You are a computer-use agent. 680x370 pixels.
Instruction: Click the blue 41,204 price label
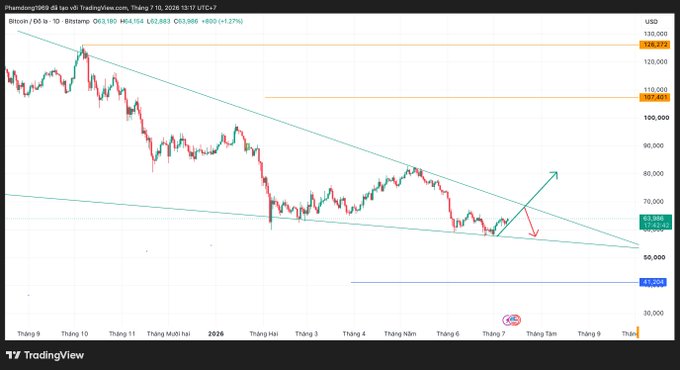click(653, 282)
